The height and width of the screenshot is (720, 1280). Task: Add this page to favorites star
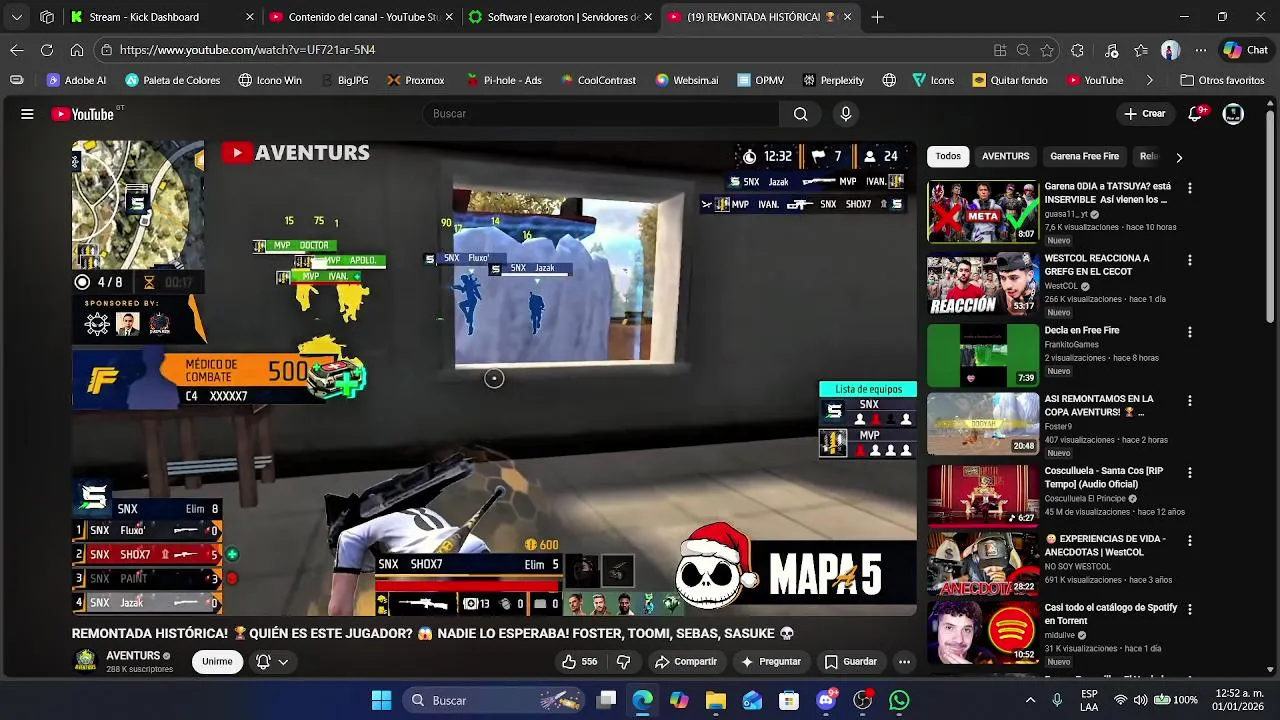coord(1047,50)
